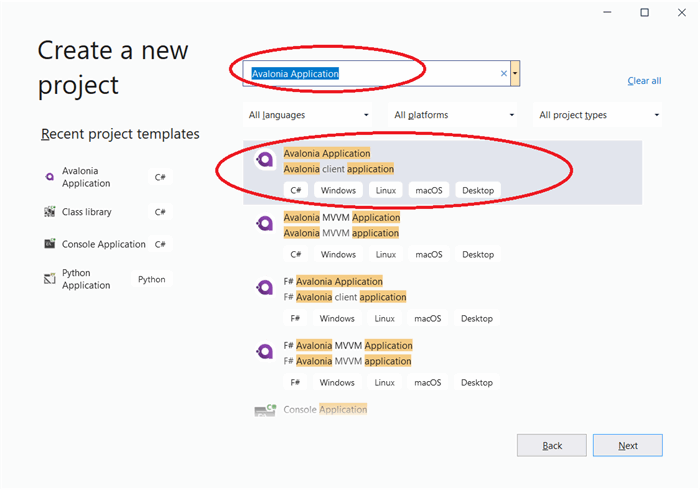Select the Avalonia MVVM Application template title
The width and height of the screenshot is (700, 490).
tap(342, 217)
